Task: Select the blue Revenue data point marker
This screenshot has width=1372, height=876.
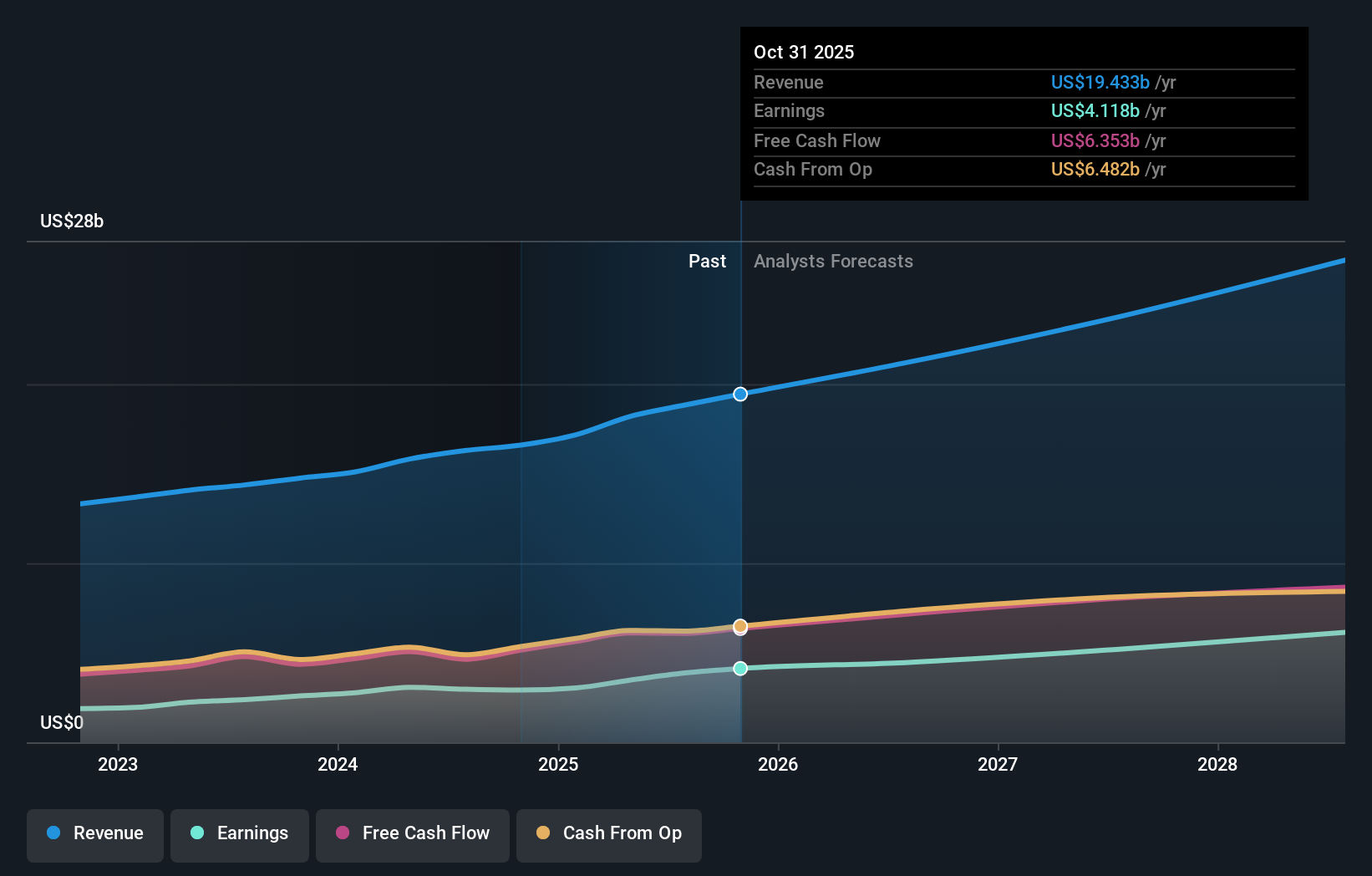Action: [739, 394]
